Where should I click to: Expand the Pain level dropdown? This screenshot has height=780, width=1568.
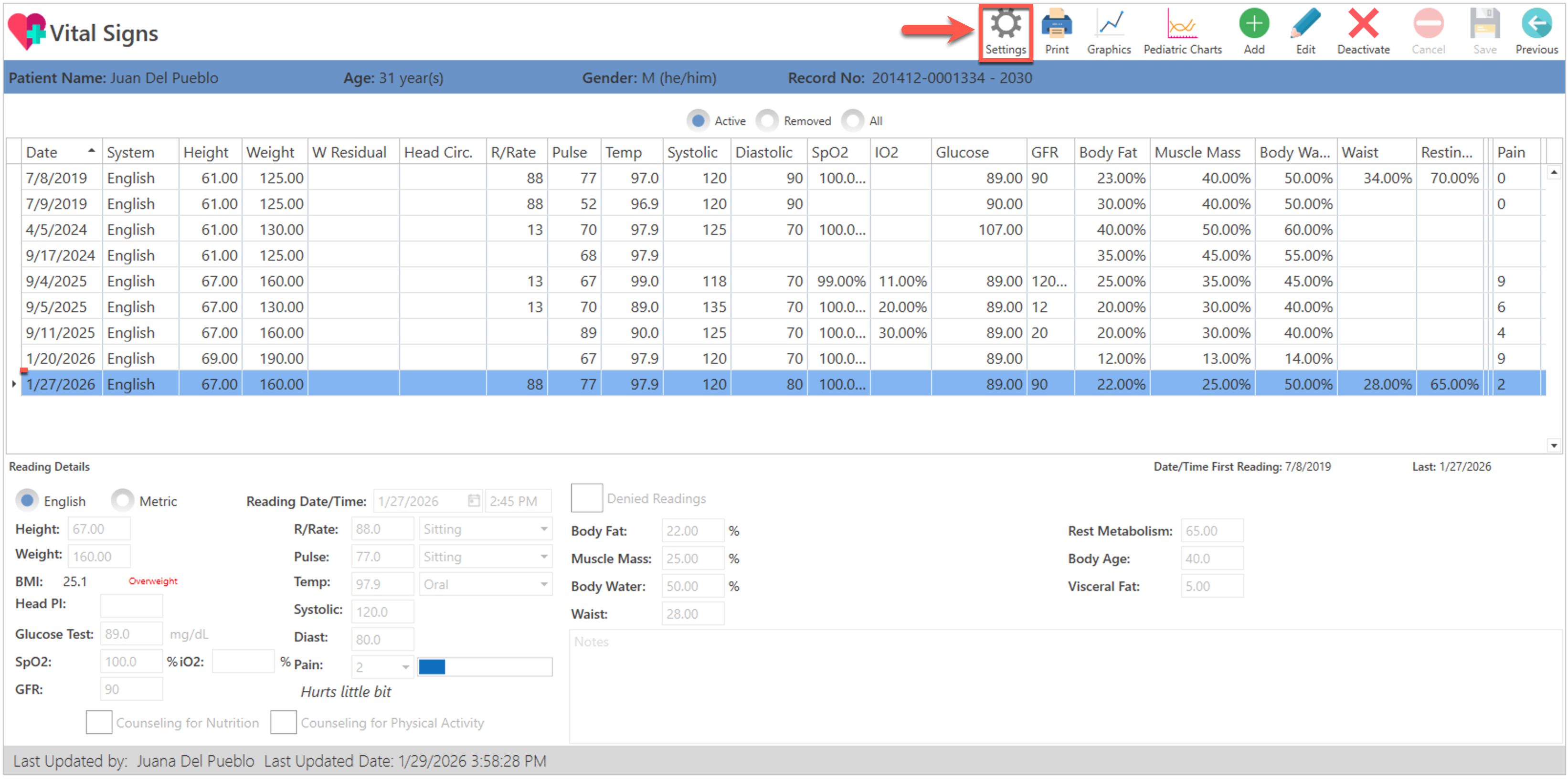(405, 667)
